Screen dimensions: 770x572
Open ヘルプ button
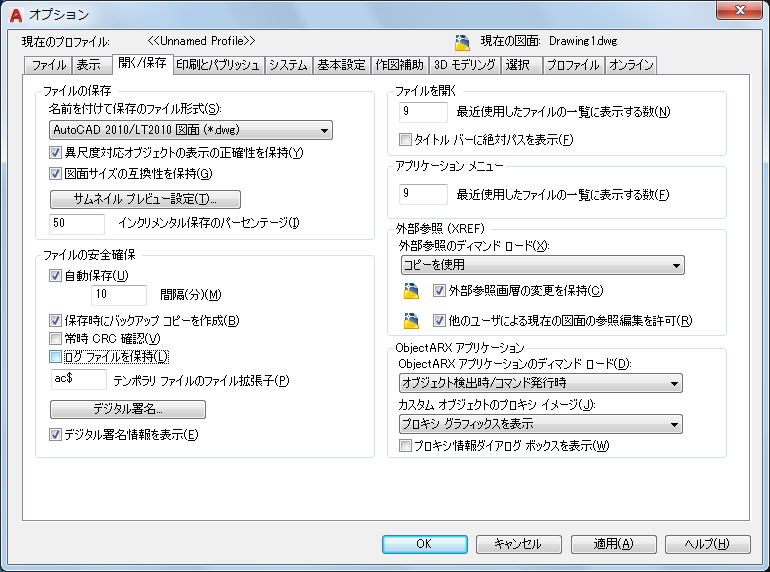708,544
